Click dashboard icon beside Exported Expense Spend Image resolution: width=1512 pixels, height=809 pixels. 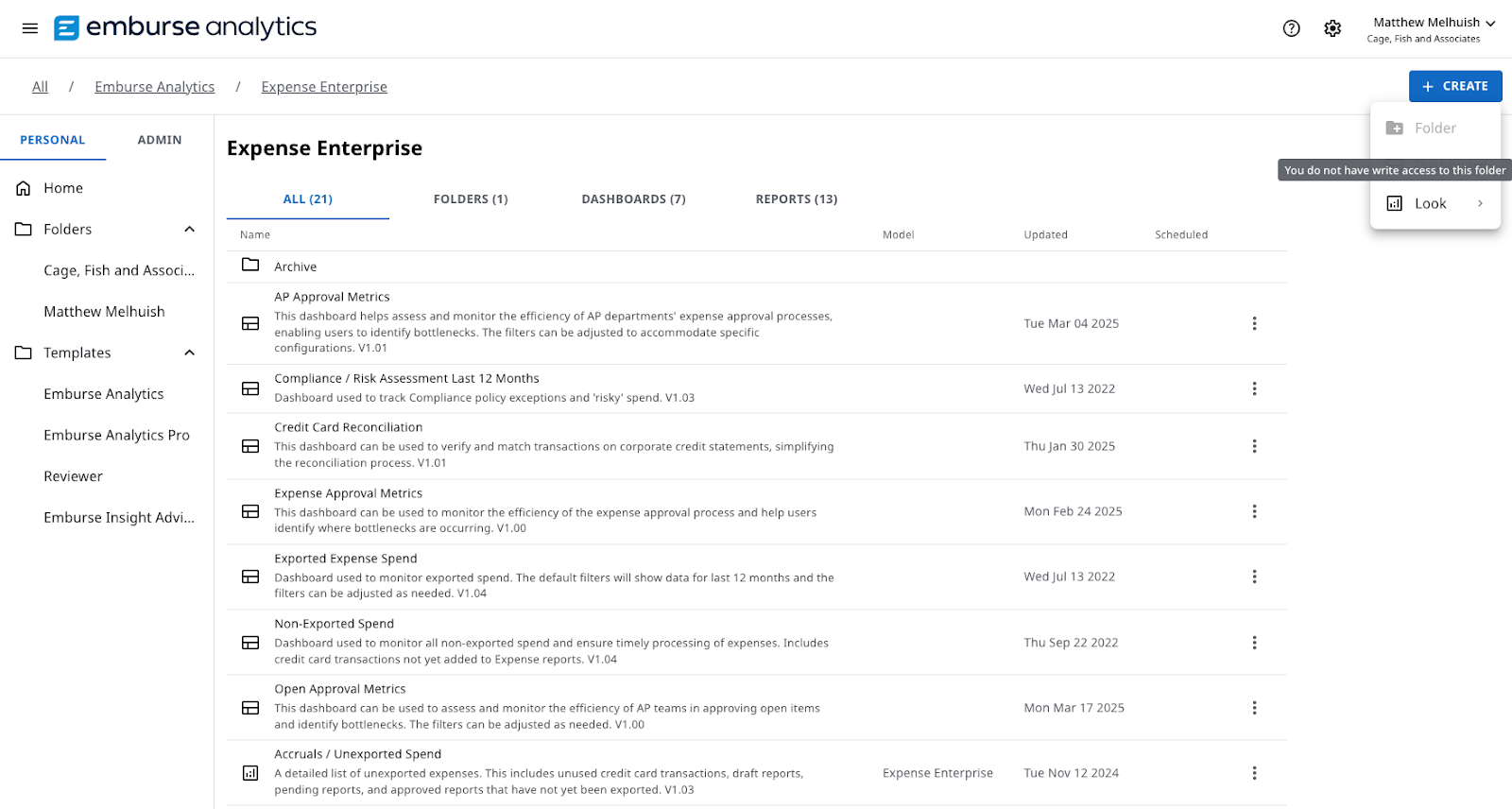point(250,577)
